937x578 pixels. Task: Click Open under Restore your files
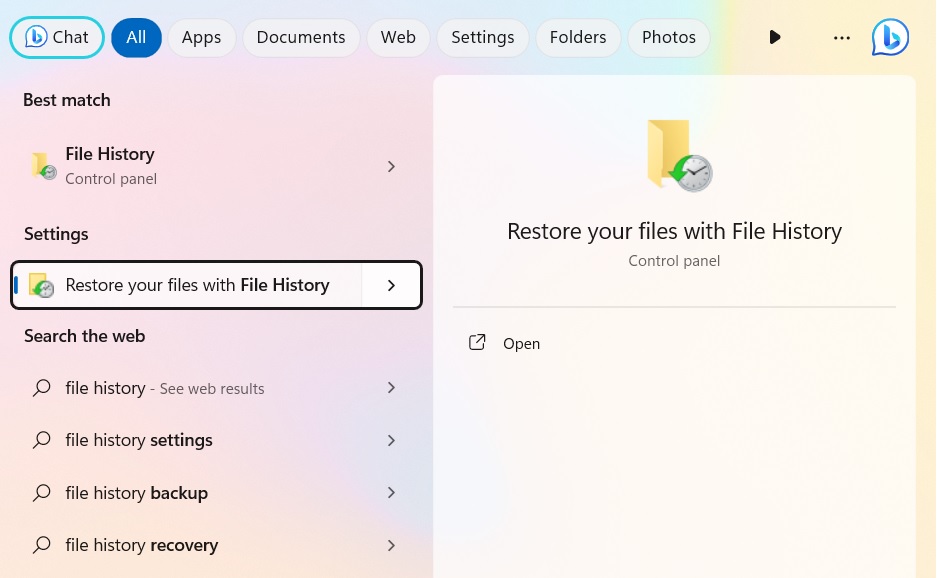click(521, 343)
